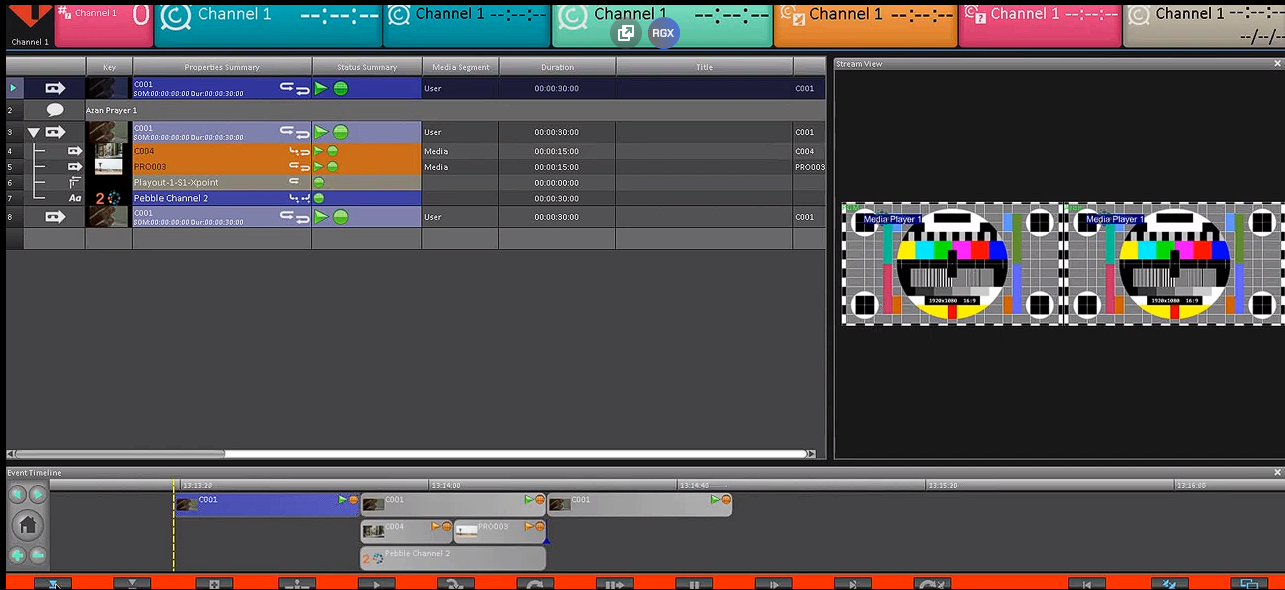This screenshot has width=1285, height=590.
Task: Click the event arrow icon of row 3
Action: (x=55, y=132)
